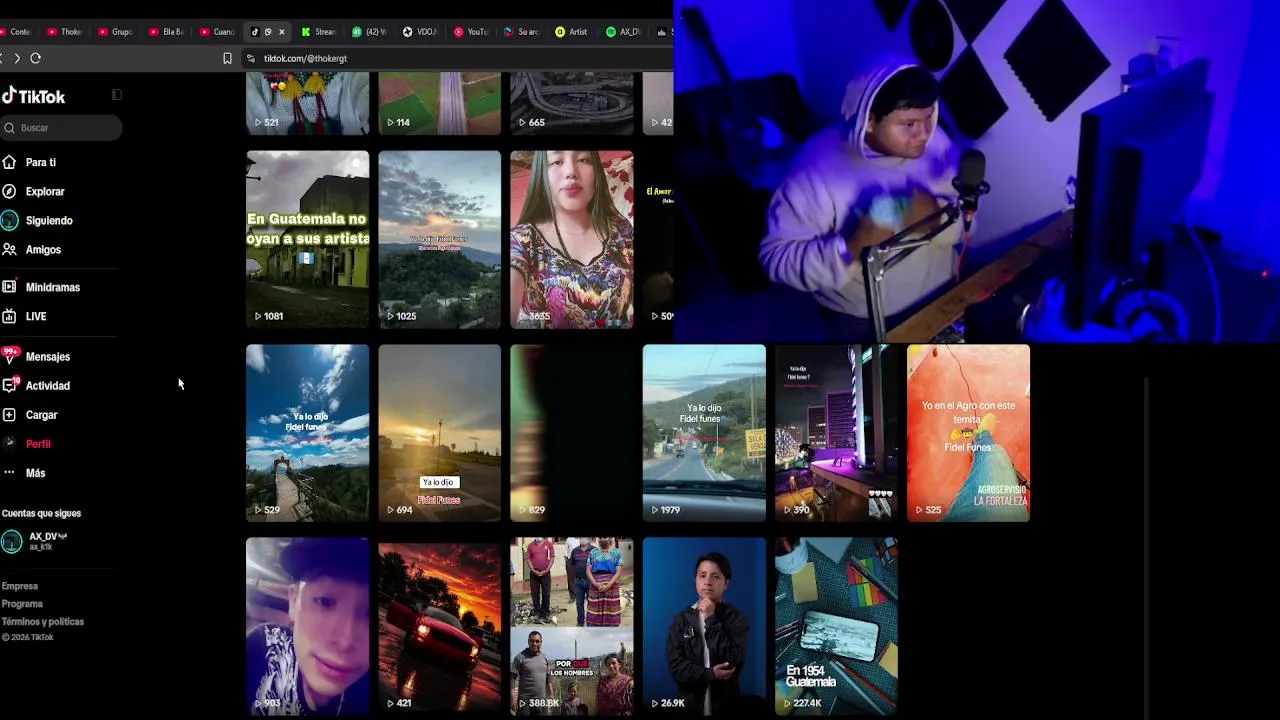This screenshot has height=720, width=1280.
Task: Click the Más three-dots icon
Action: [x=9, y=472]
